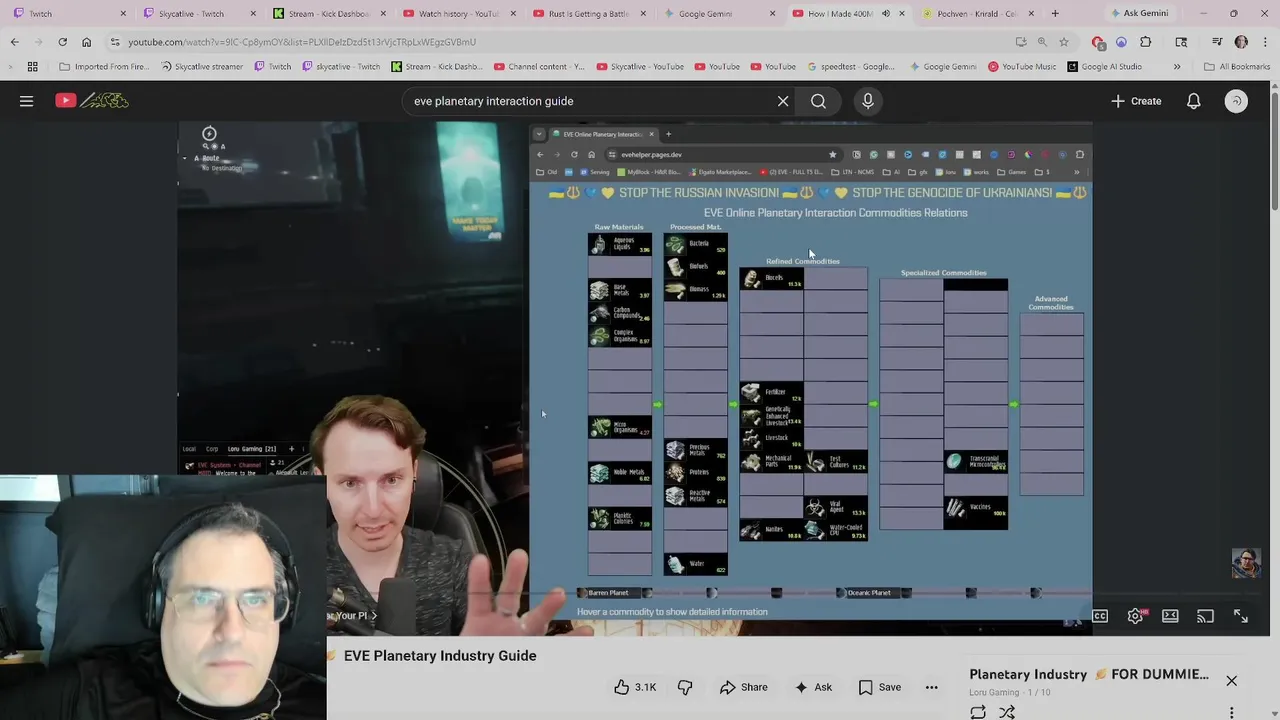
Task: Clear the YouTube search query
Action: click(x=783, y=101)
